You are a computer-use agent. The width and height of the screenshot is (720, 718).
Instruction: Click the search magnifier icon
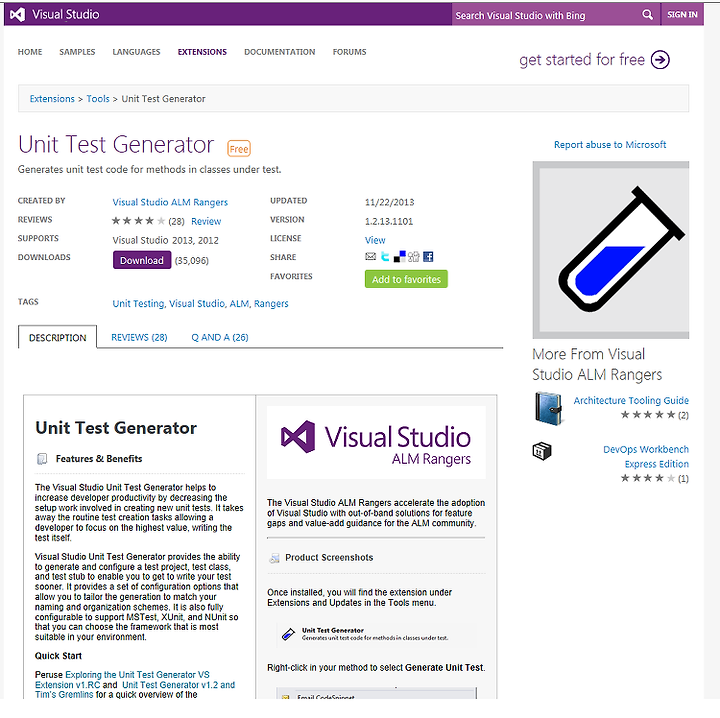click(647, 15)
